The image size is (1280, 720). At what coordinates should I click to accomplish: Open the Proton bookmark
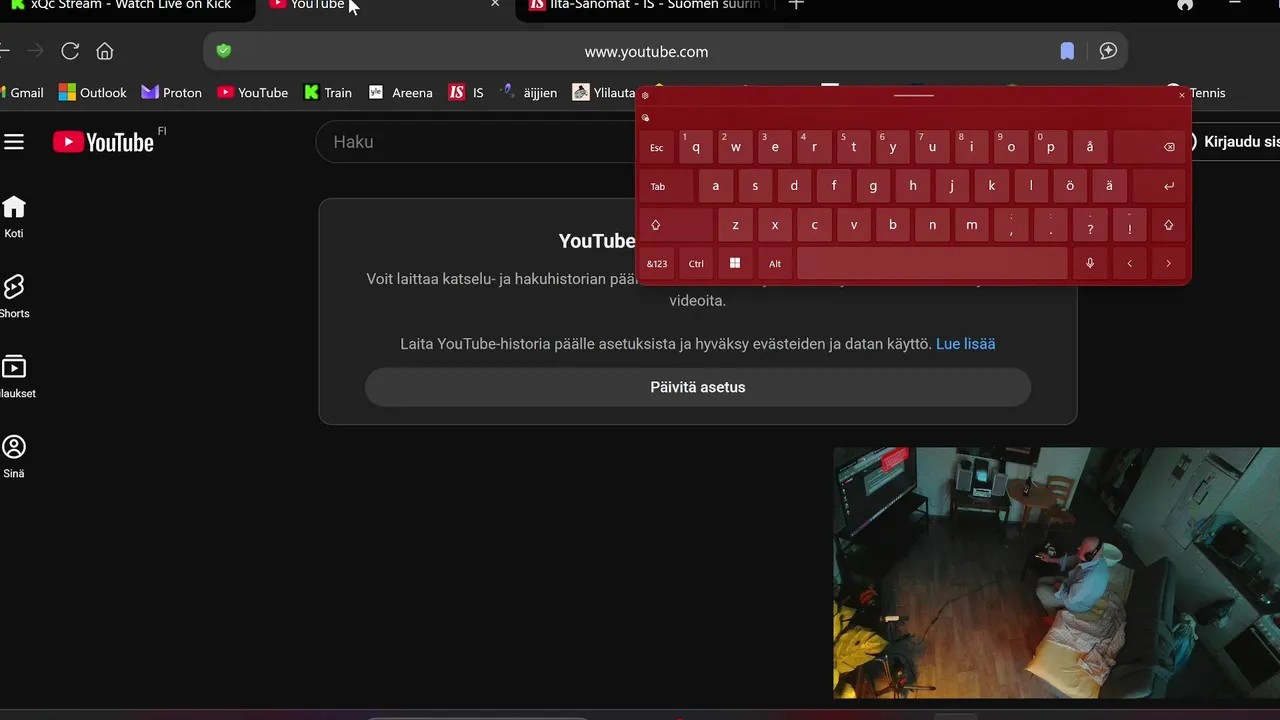(x=172, y=92)
